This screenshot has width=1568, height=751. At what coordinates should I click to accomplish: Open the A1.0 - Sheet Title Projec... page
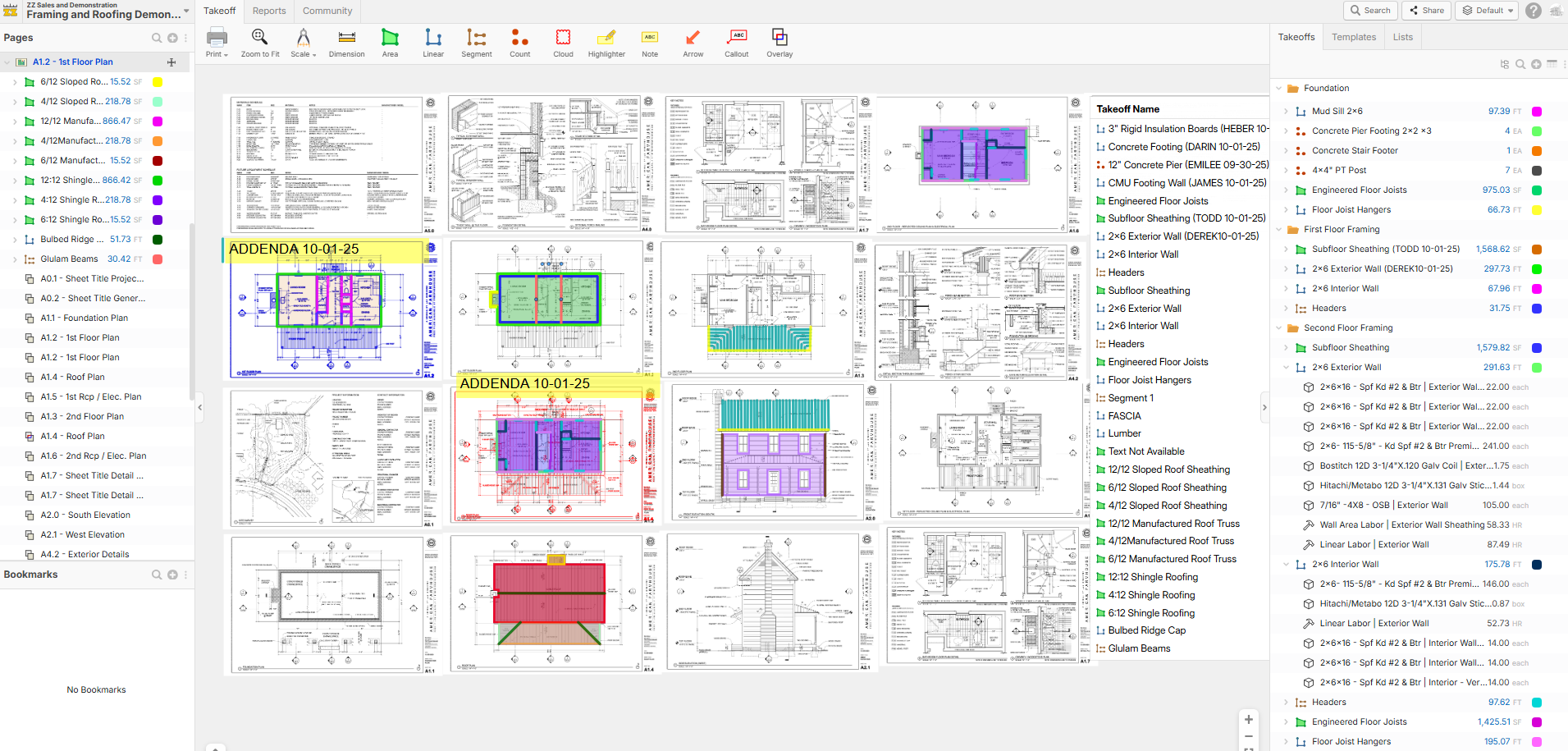tap(92, 279)
